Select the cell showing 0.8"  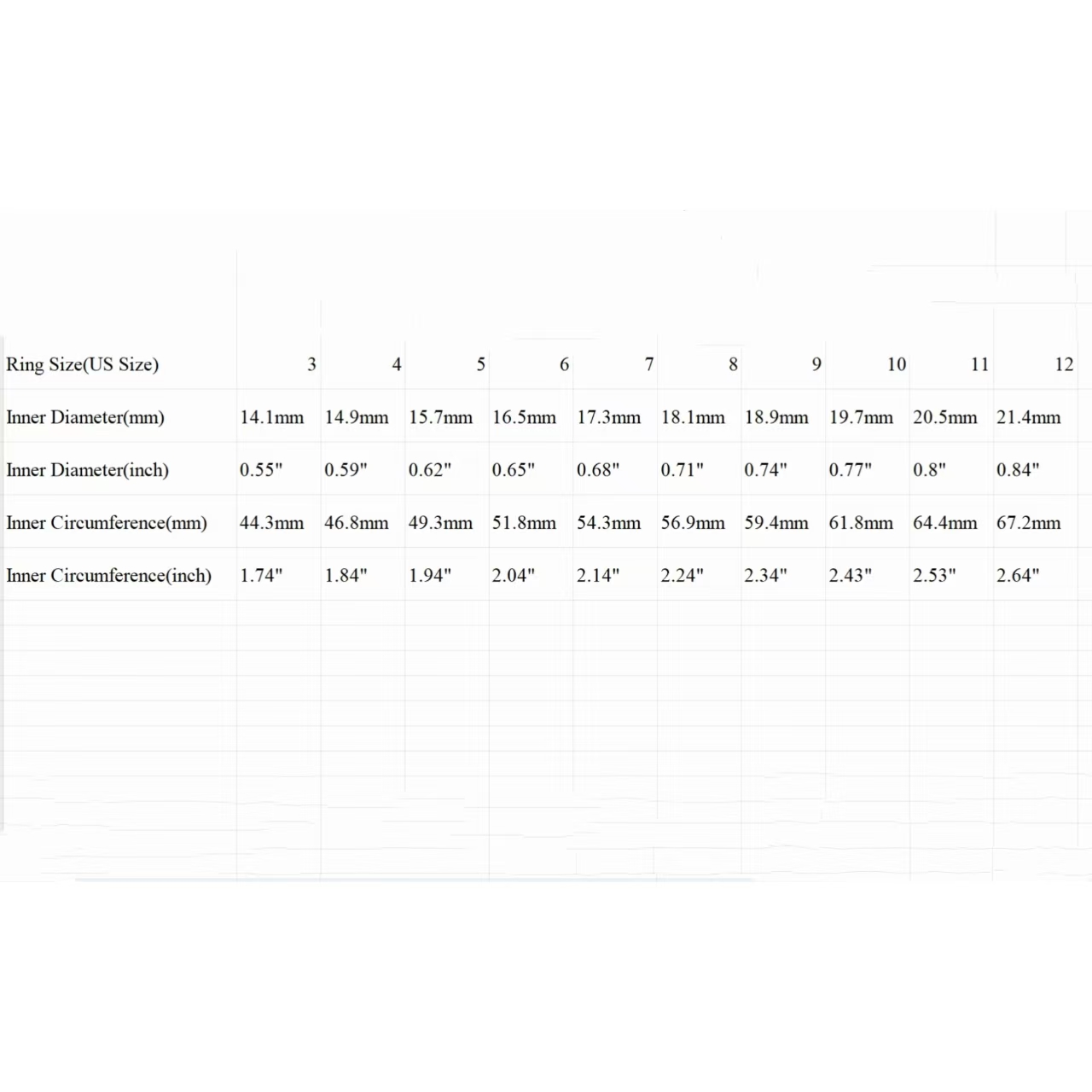coord(929,470)
